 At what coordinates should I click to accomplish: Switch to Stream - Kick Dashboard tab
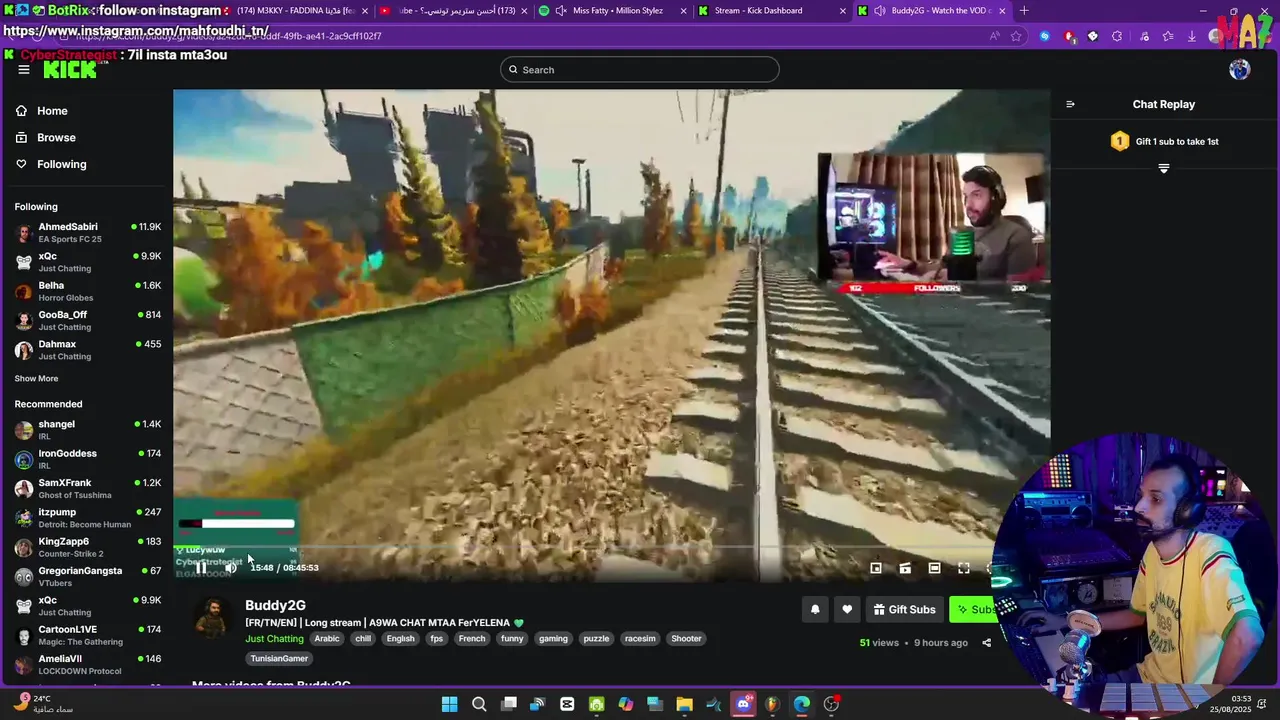tap(768, 11)
